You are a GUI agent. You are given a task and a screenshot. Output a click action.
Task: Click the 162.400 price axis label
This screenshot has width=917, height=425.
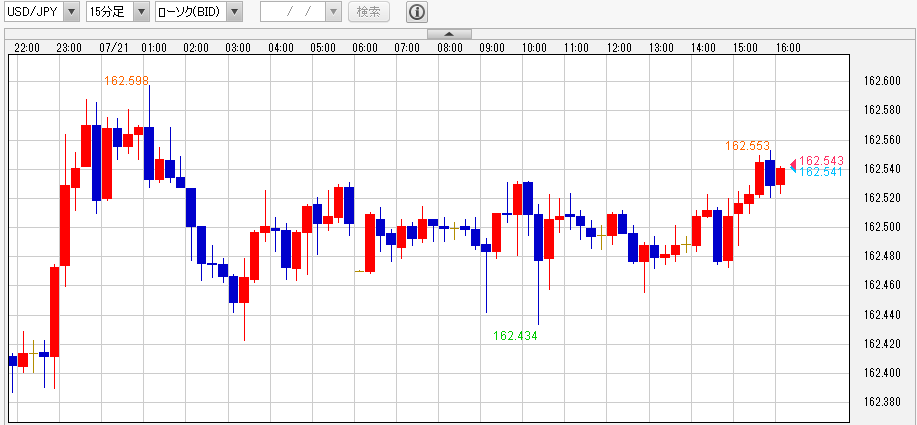coord(882,373)
